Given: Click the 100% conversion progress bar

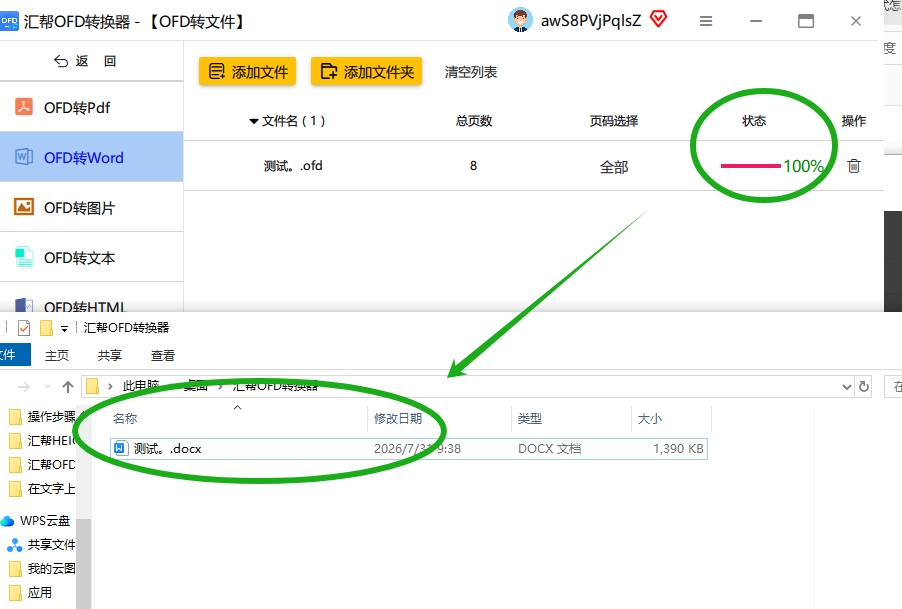Looking at the screenshot, I should click(x=751, y=166).
